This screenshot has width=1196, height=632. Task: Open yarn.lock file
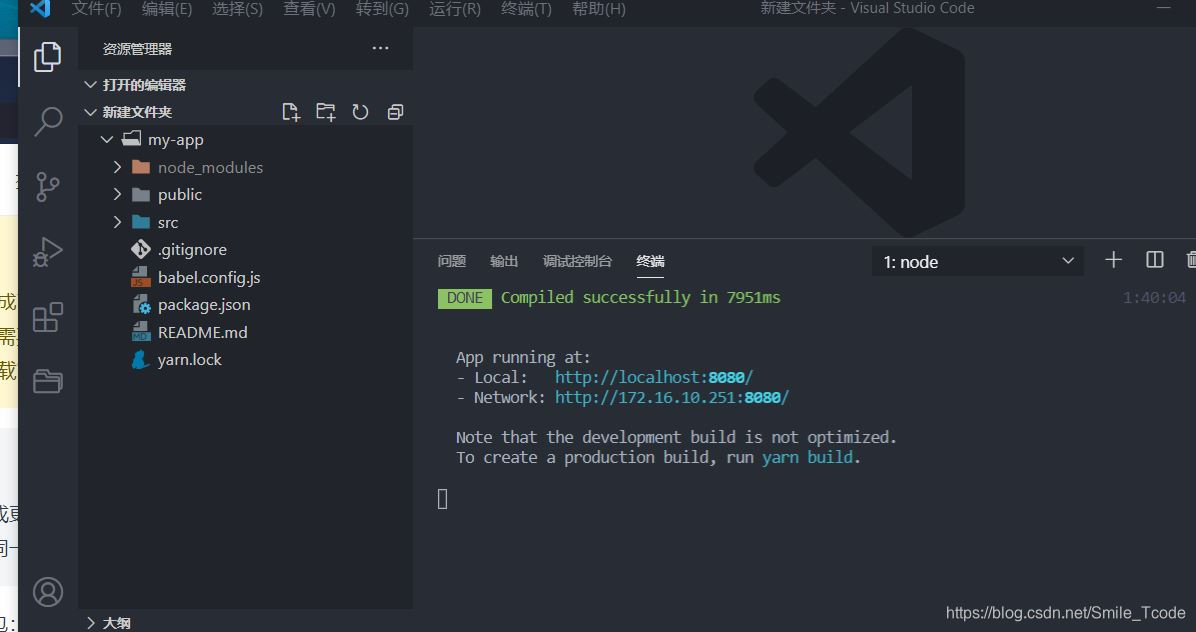189,359
